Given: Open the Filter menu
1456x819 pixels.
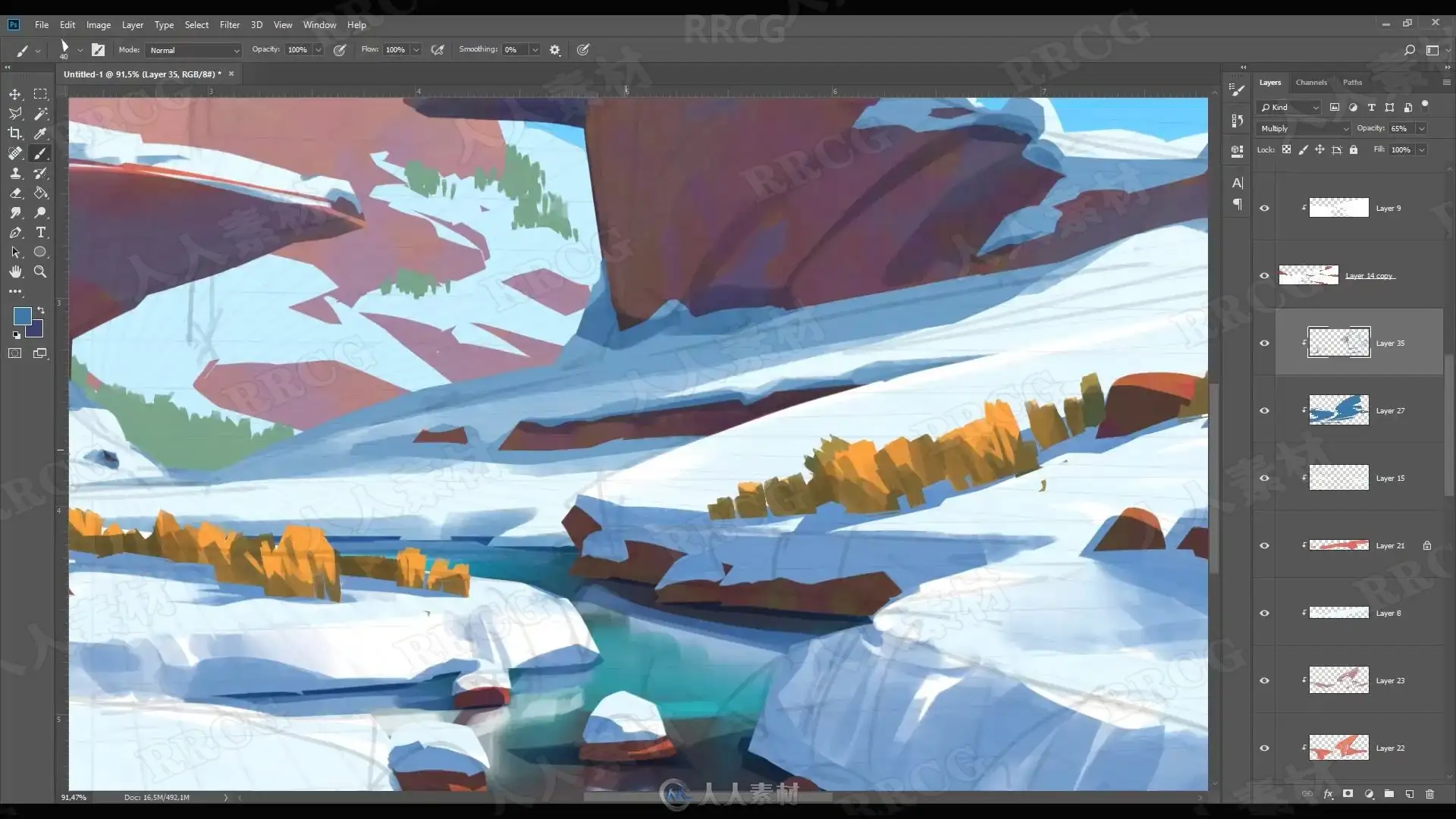Looking at the screenshot, I should pos(230,25).
